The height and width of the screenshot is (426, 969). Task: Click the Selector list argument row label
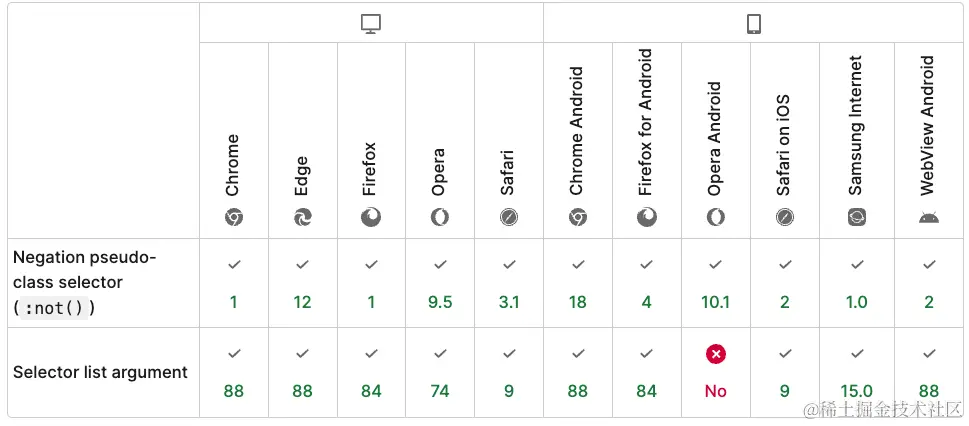coord(100,372)
